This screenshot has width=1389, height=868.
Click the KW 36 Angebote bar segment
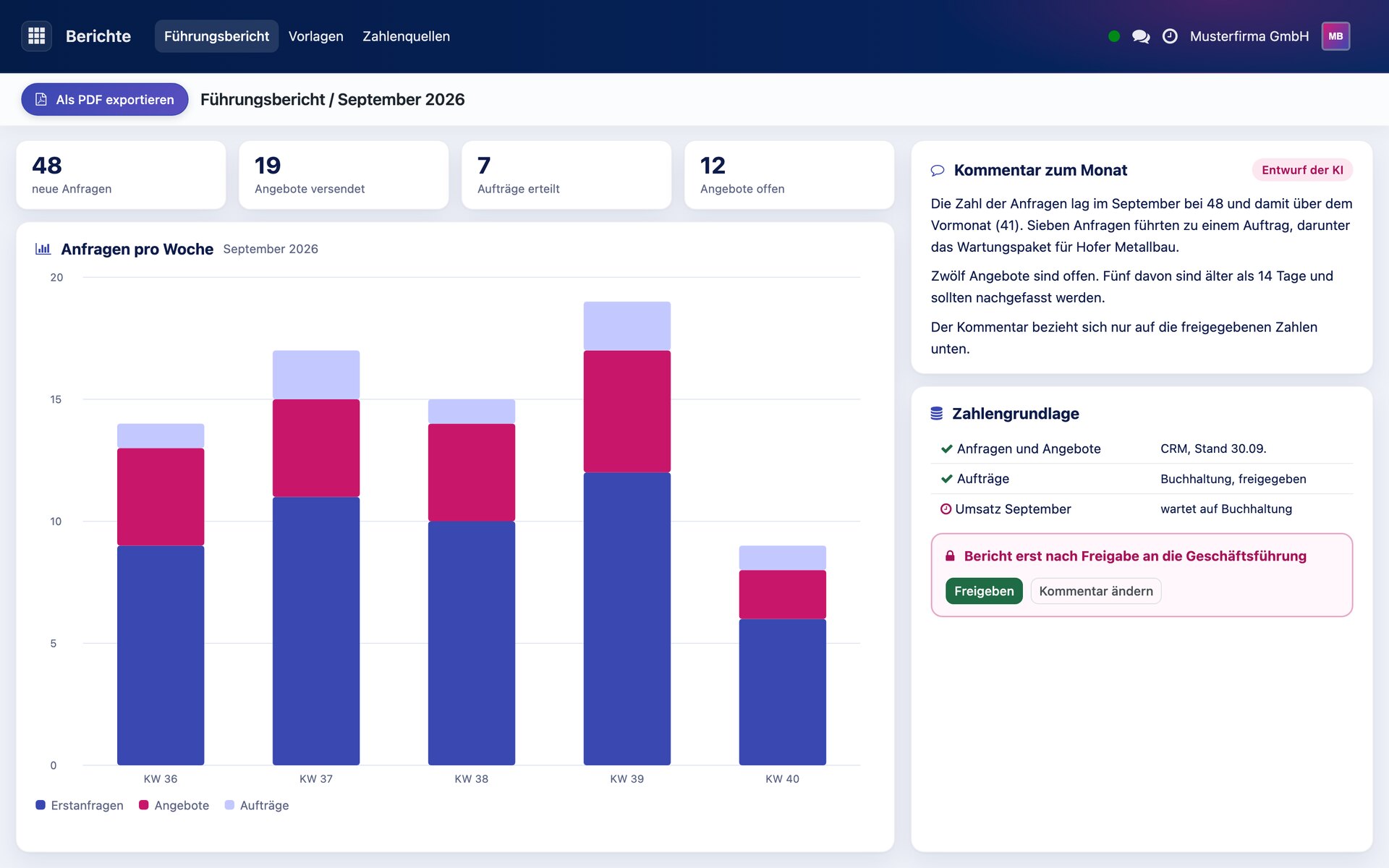click(x=161, y=497)
